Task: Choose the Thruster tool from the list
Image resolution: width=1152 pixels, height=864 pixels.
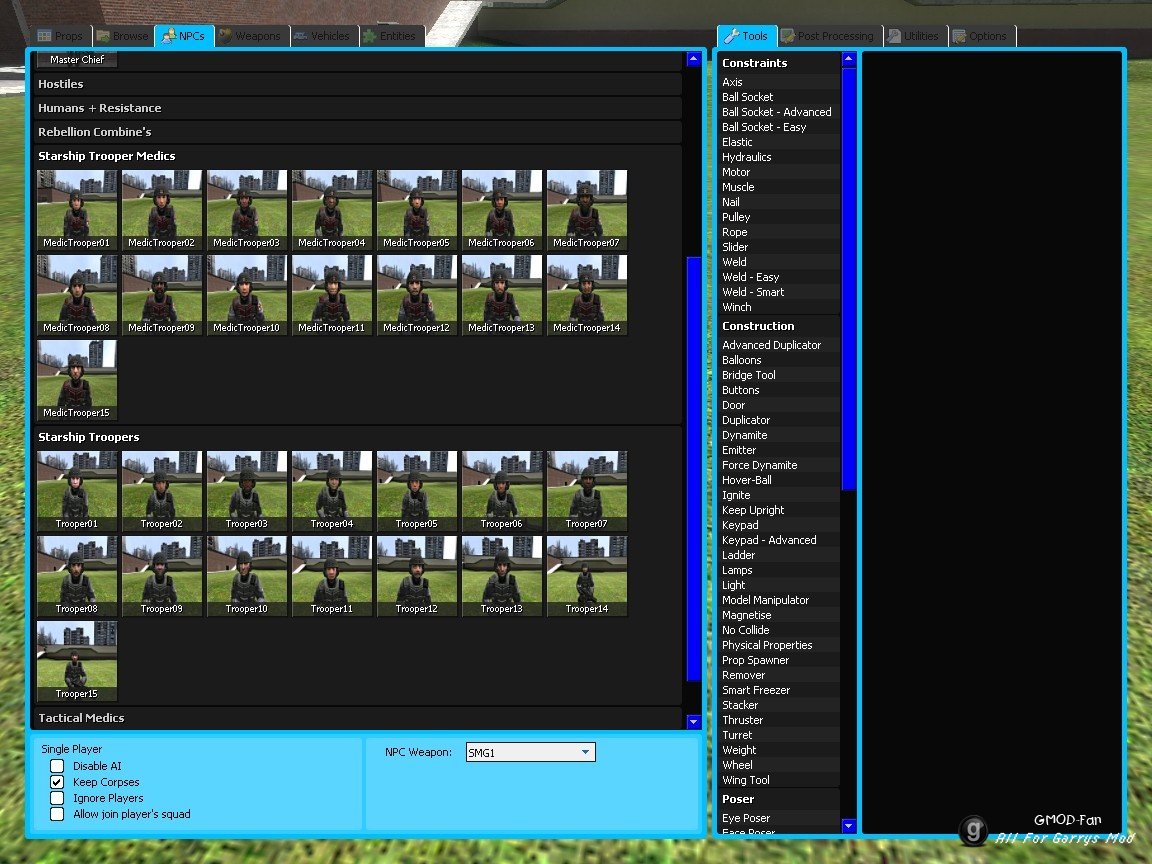Action: click(x=742, y=720)
